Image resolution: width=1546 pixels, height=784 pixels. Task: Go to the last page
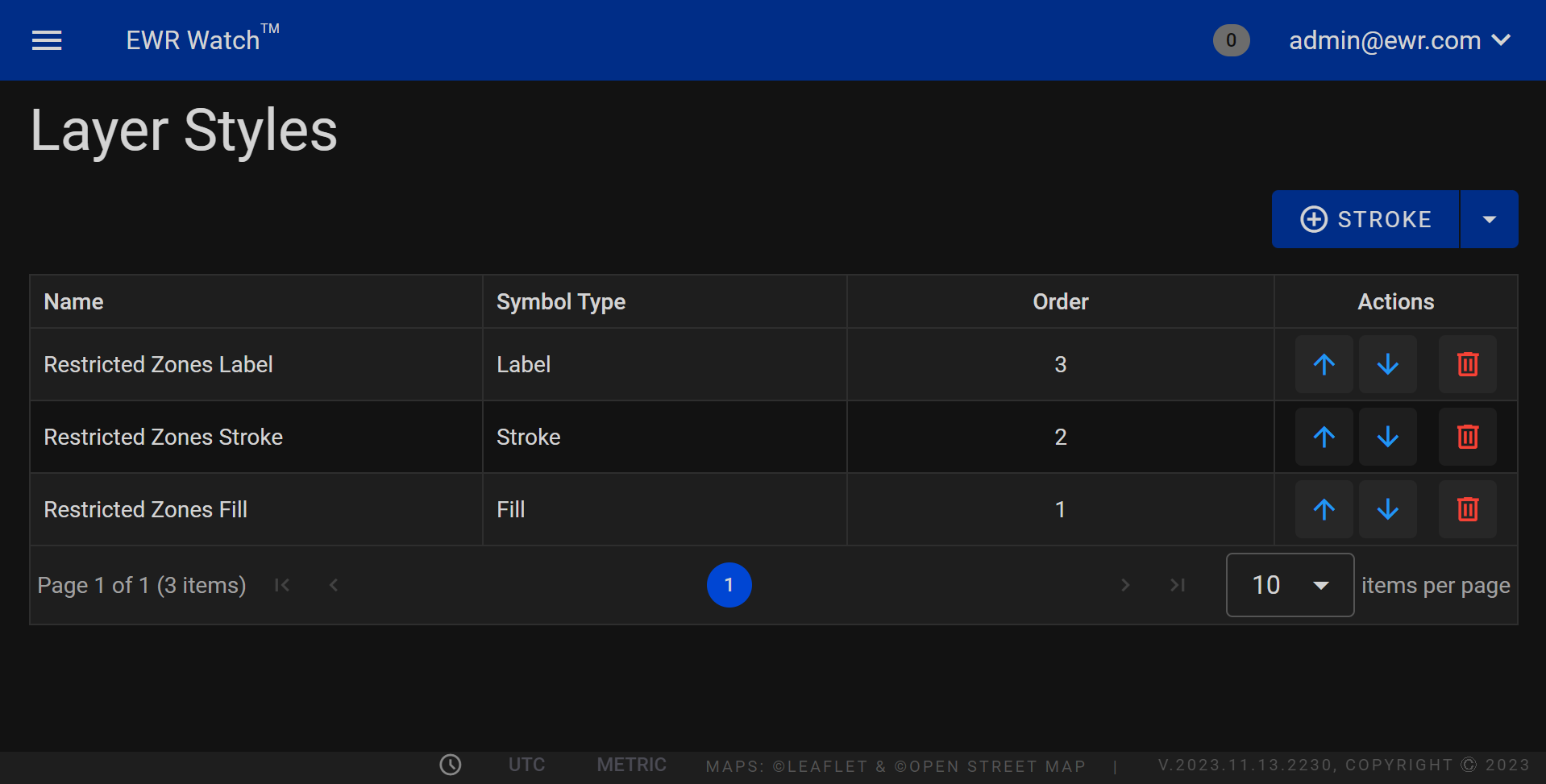1178,585
